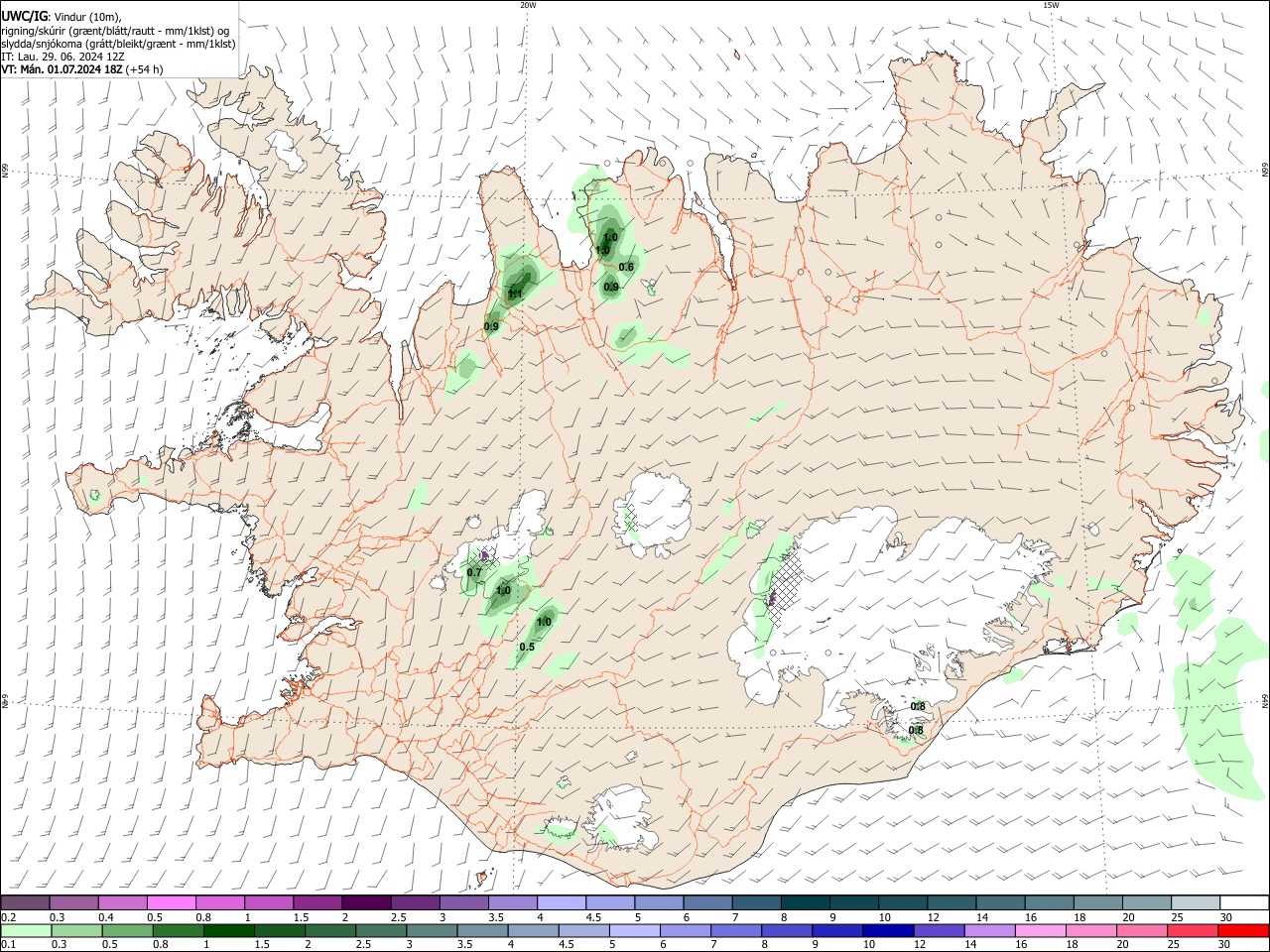
Task: Click the 0.7 precipitation value on the map
Action: pyautogui.click(x=474, y=572)
